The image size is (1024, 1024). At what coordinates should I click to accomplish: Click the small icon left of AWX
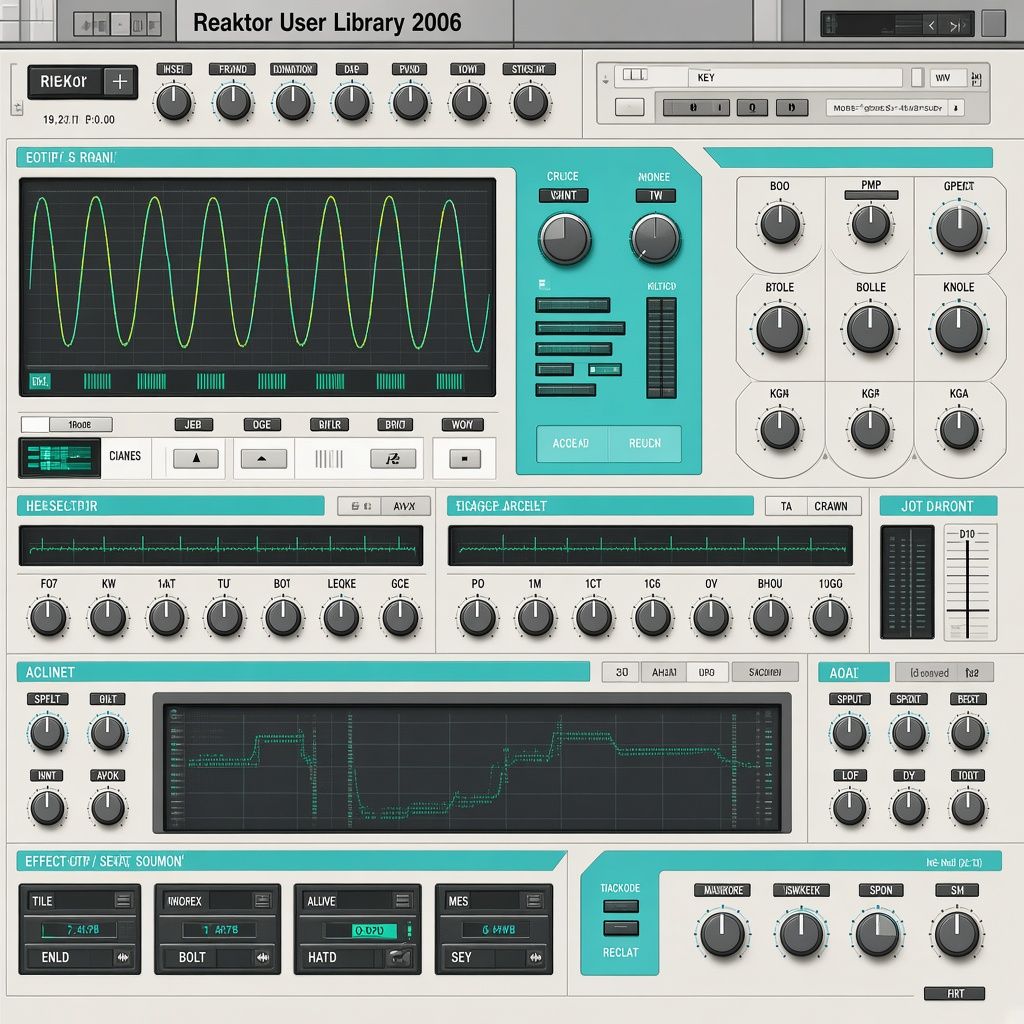361,506
